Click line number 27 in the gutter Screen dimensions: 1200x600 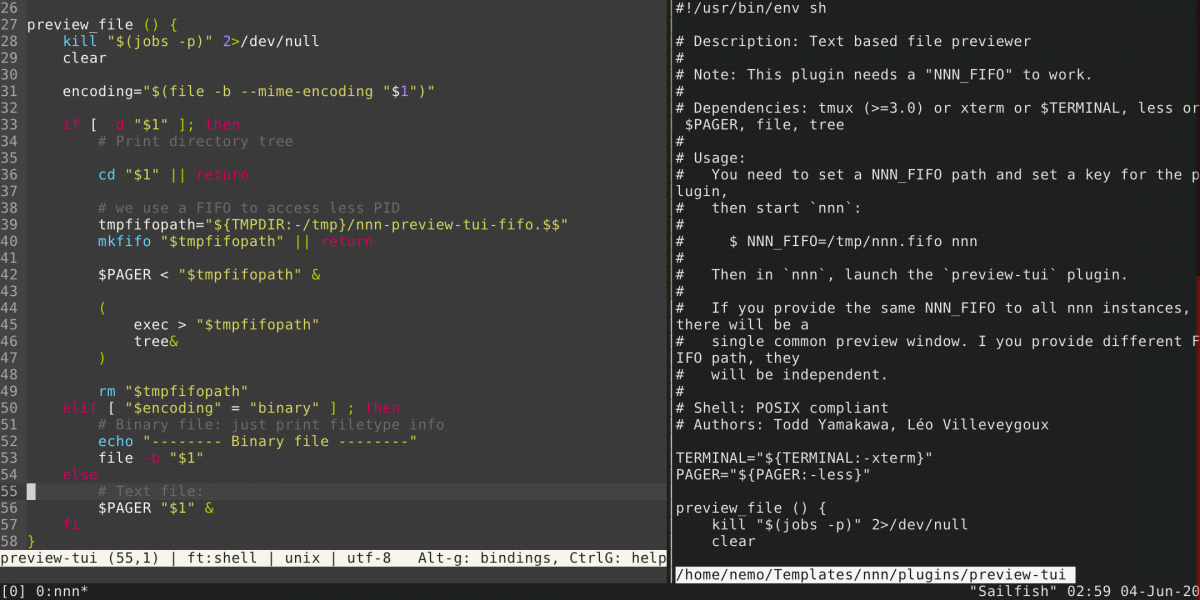[10, 24]
